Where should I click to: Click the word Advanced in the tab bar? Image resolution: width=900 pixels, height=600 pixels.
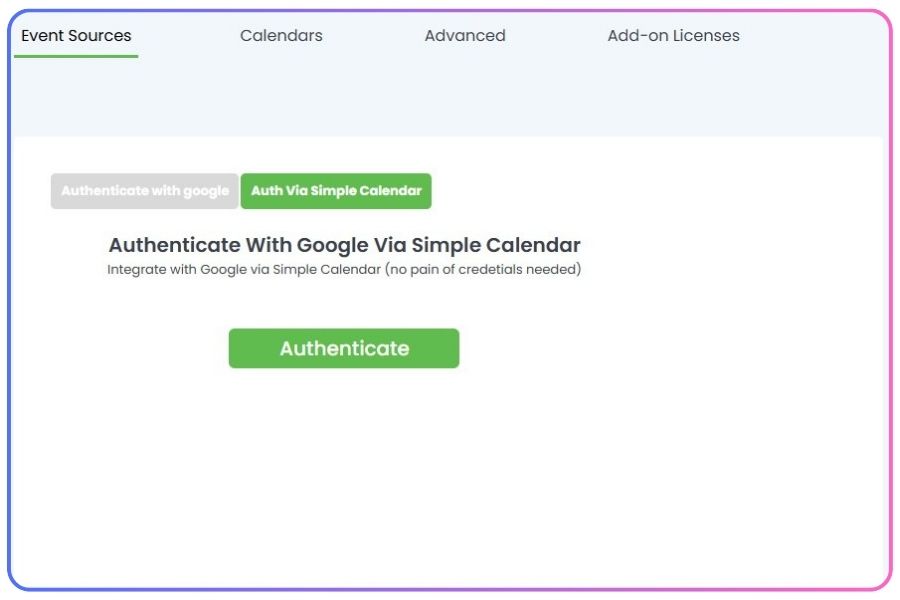465,36
